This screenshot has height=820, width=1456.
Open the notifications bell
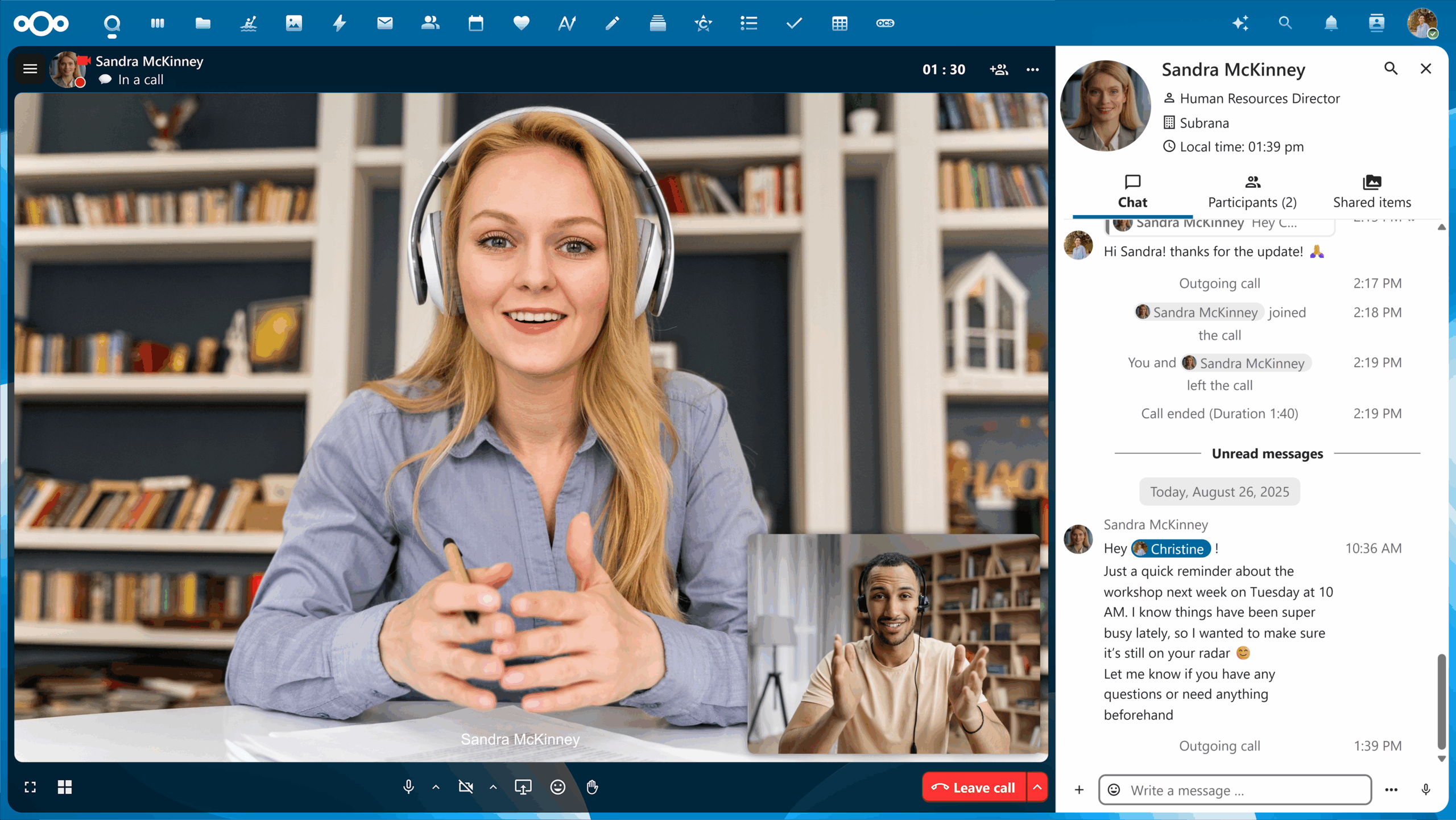(1331, 23)
